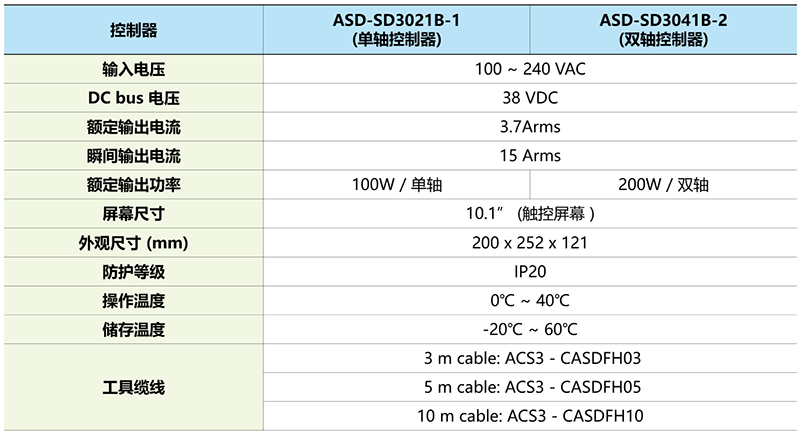Image resolution: width=800 pixels, height=433 pixels.
Task: Select the DC bus 电压 row label
Action: tap(133, 99)
